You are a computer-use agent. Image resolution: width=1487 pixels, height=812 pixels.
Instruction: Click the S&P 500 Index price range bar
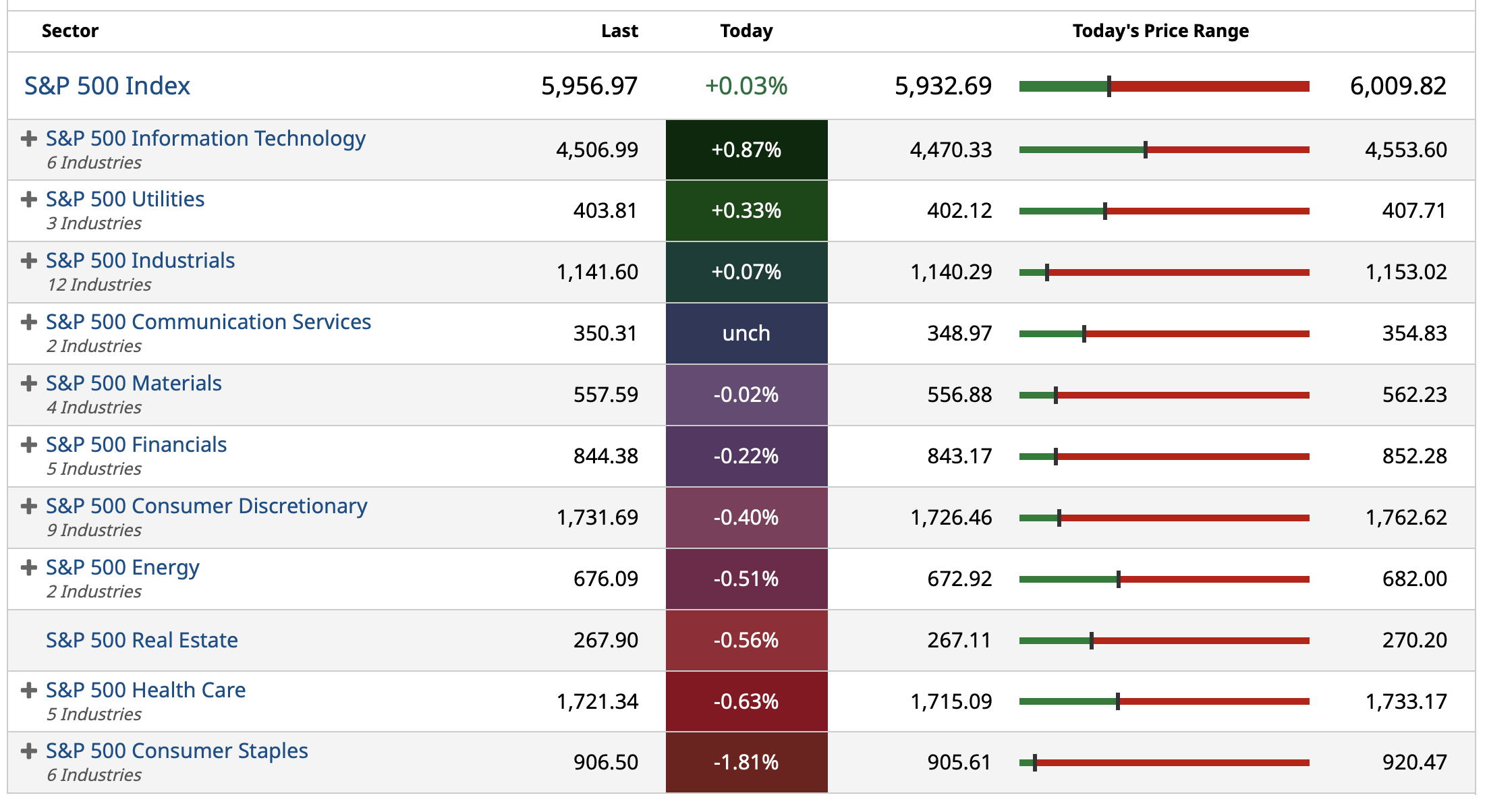(x=1164, y=86)
